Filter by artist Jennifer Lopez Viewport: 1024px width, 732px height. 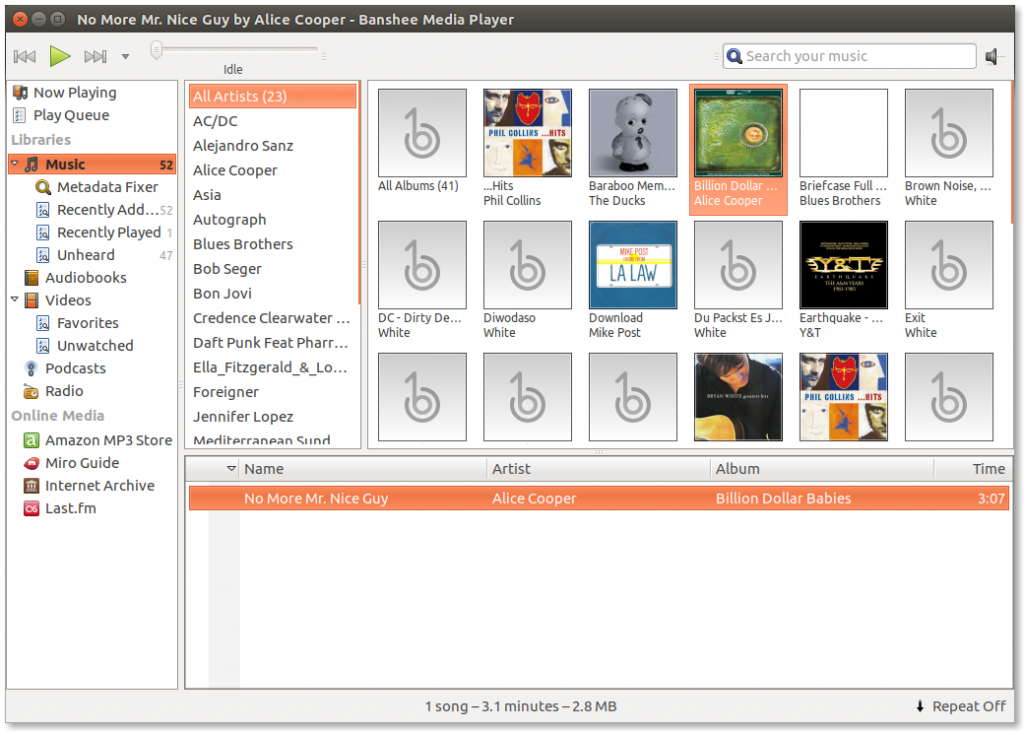click(243, 417)
